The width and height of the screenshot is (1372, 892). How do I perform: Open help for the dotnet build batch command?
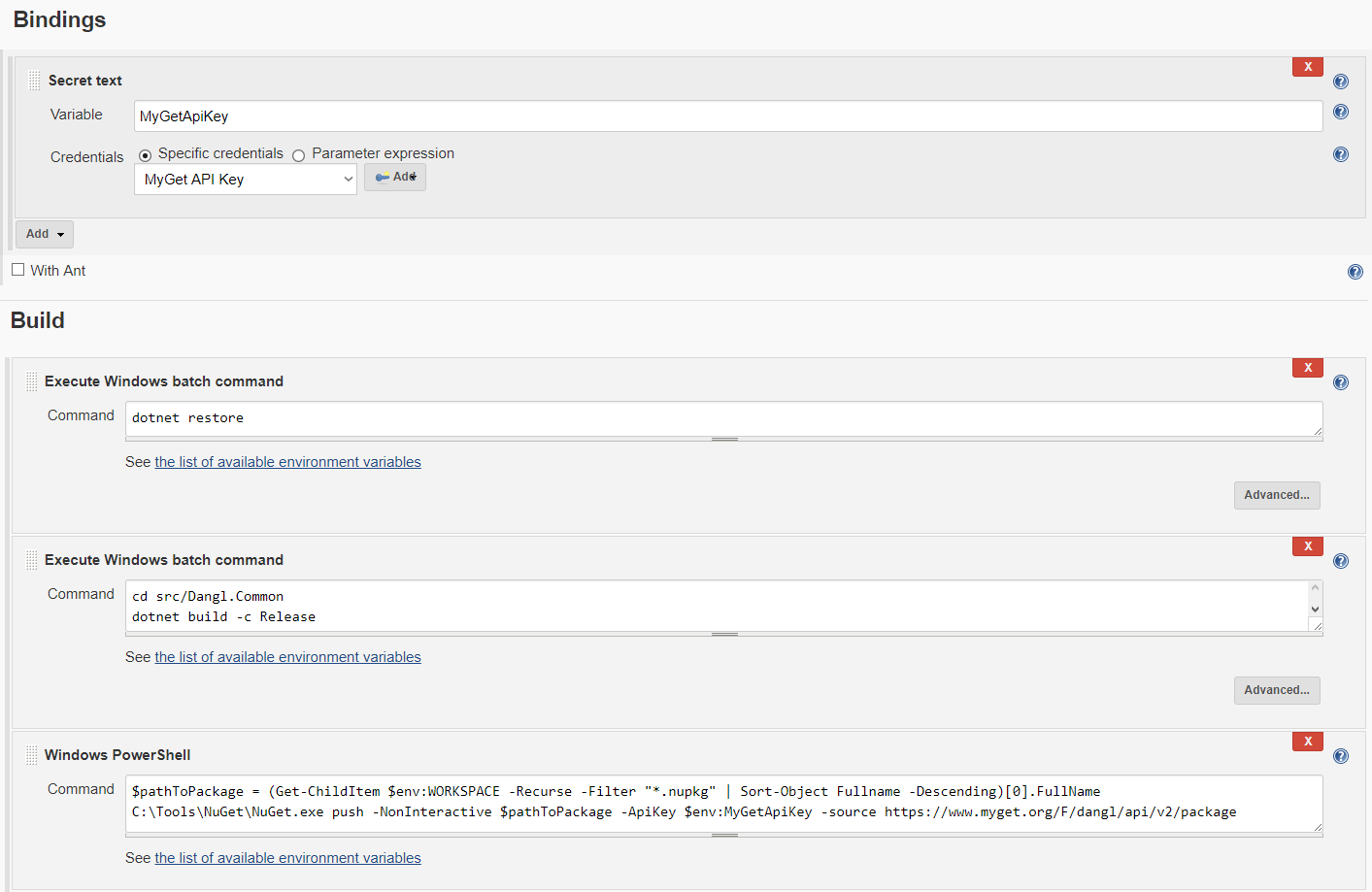(1341, 561)
